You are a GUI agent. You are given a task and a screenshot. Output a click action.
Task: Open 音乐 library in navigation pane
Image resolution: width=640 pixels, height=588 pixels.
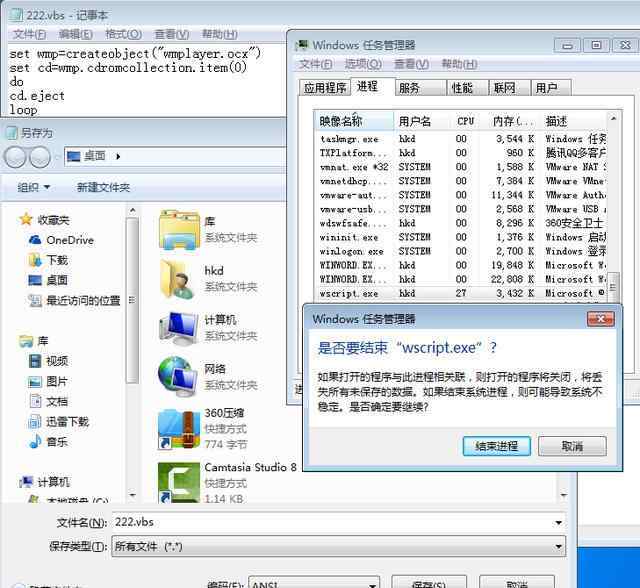(48, 442)
